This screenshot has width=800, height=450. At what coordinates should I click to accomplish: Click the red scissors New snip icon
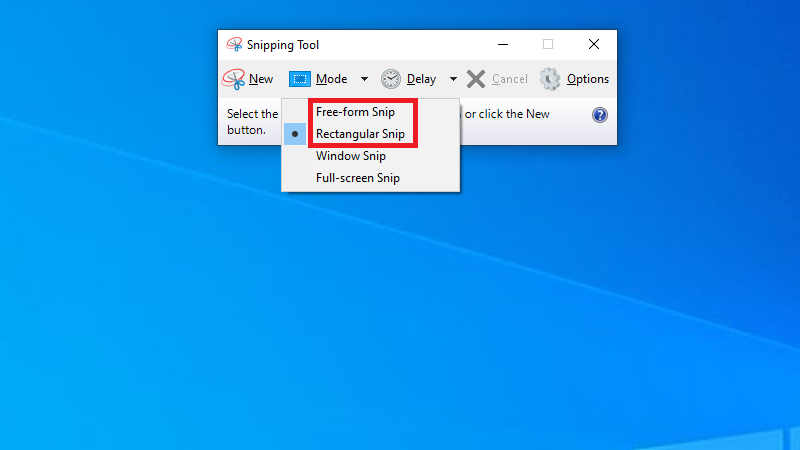click(233, 79)
